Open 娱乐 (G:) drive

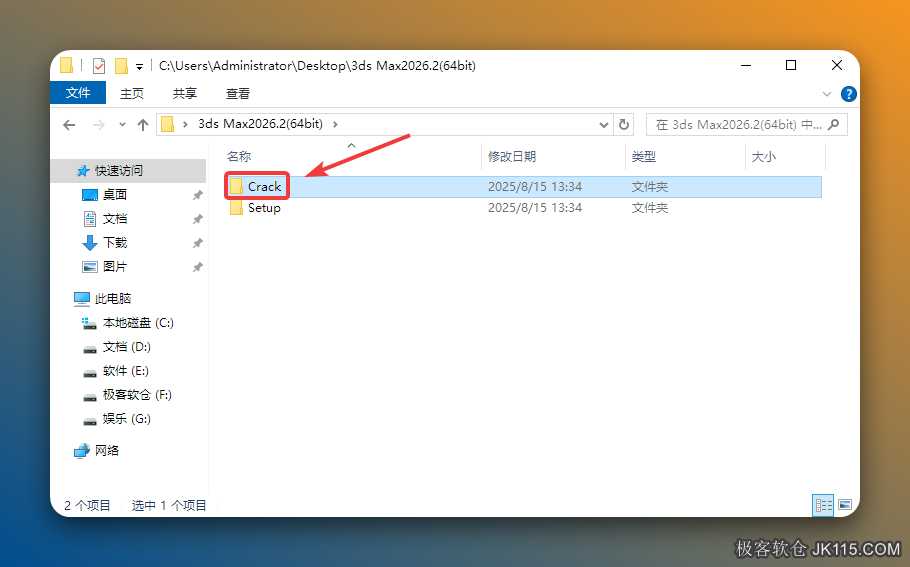click(127, 418)
